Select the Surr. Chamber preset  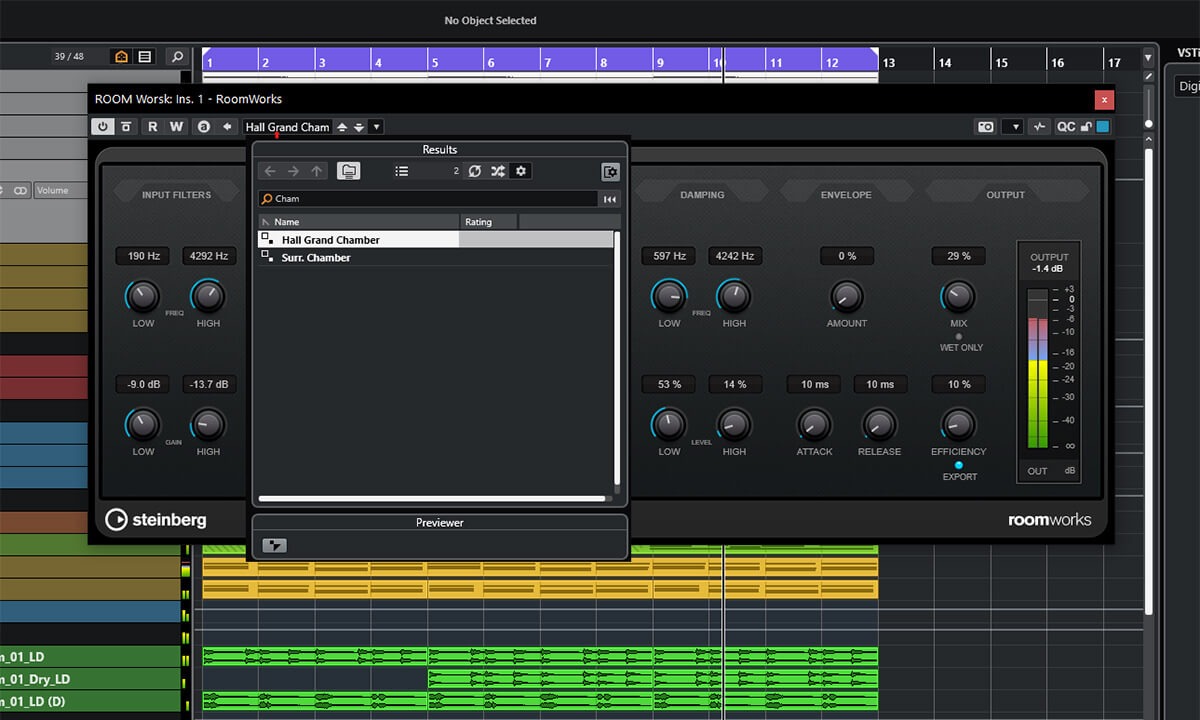(316, 258)
